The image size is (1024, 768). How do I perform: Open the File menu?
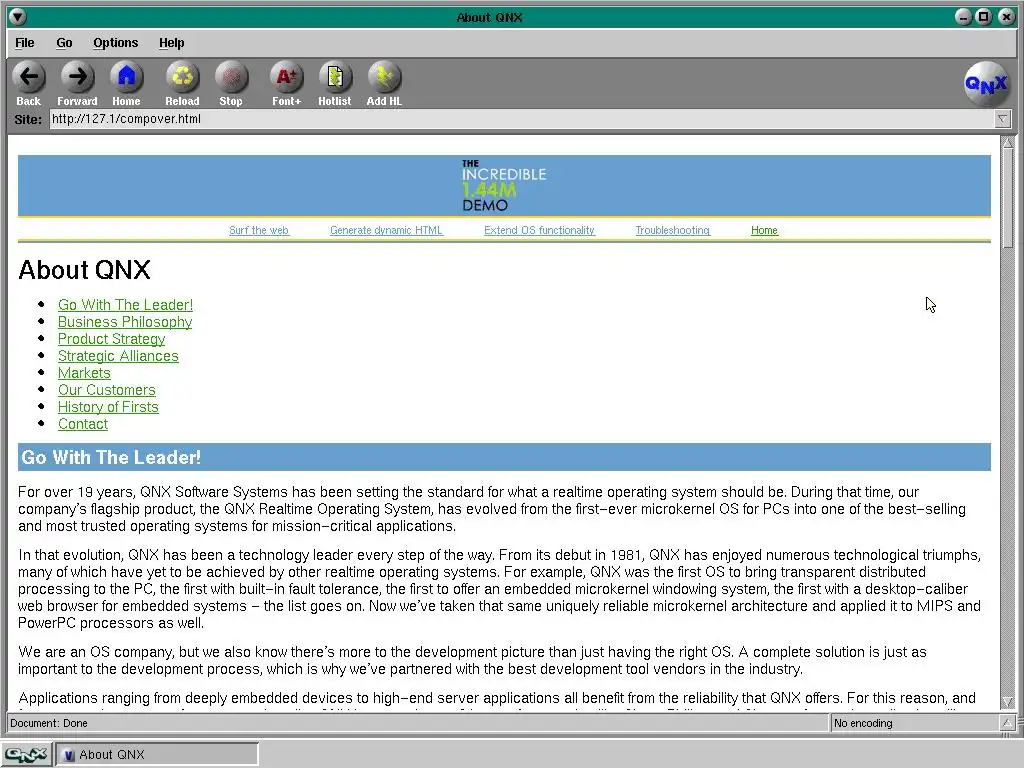(25, 43)
